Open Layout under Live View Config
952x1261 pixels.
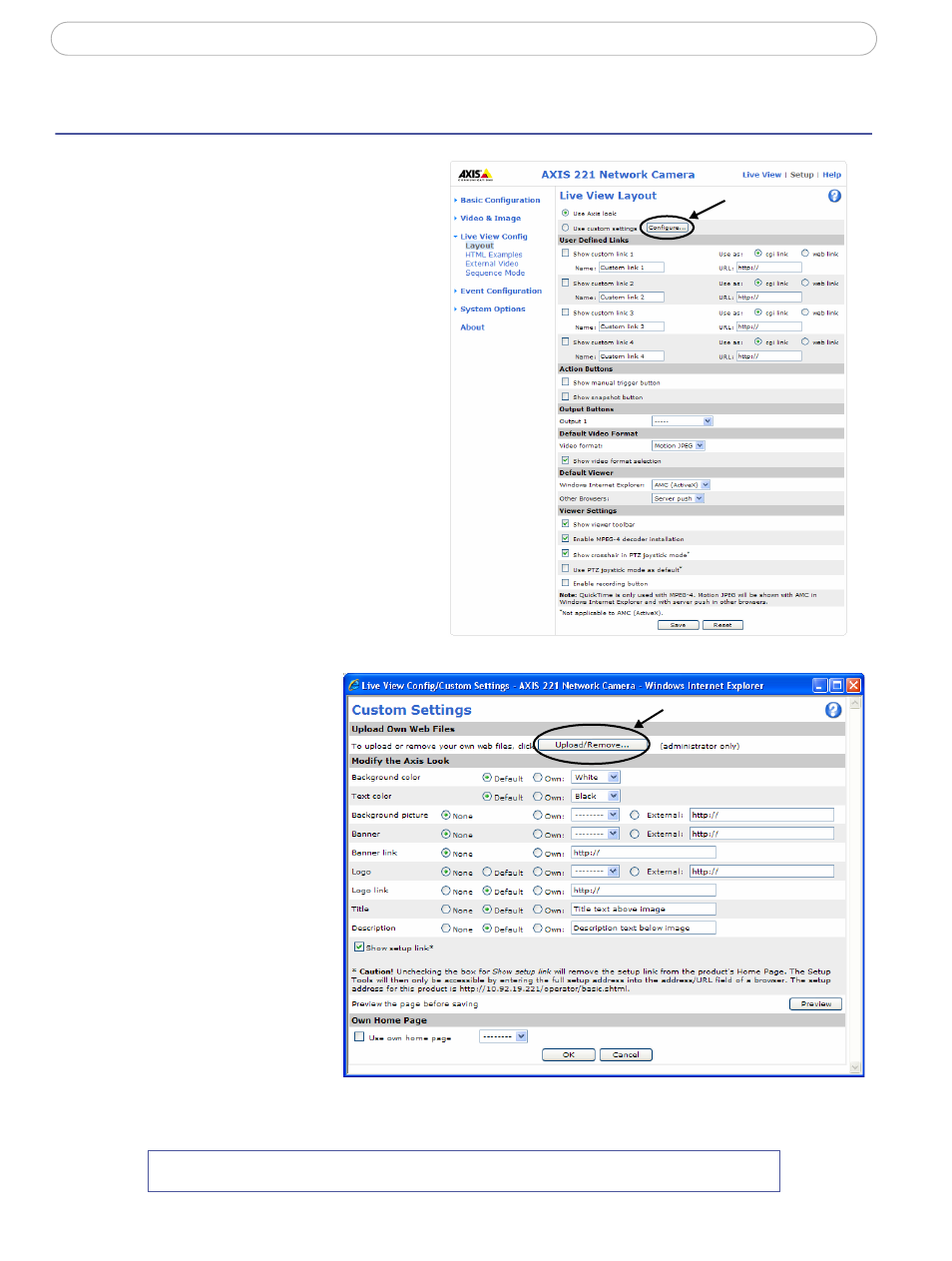tap(479, 246)
